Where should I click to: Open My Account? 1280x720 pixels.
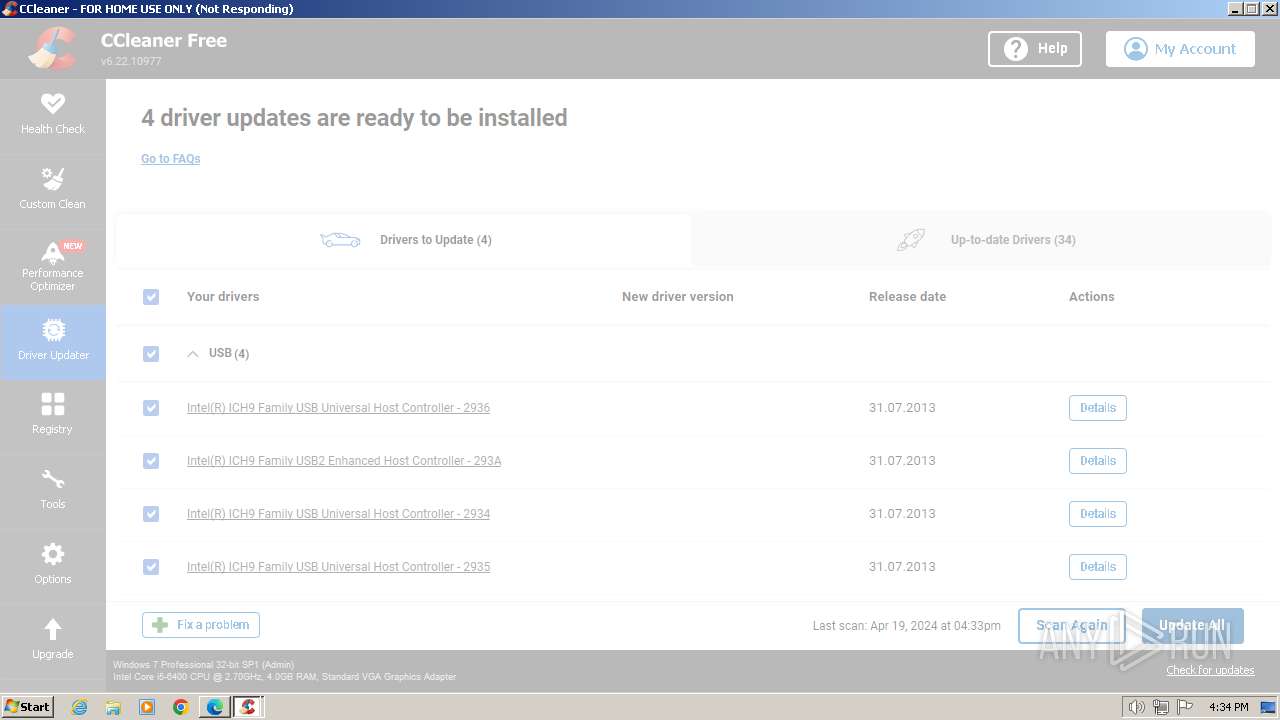(x=1180, y=49)
